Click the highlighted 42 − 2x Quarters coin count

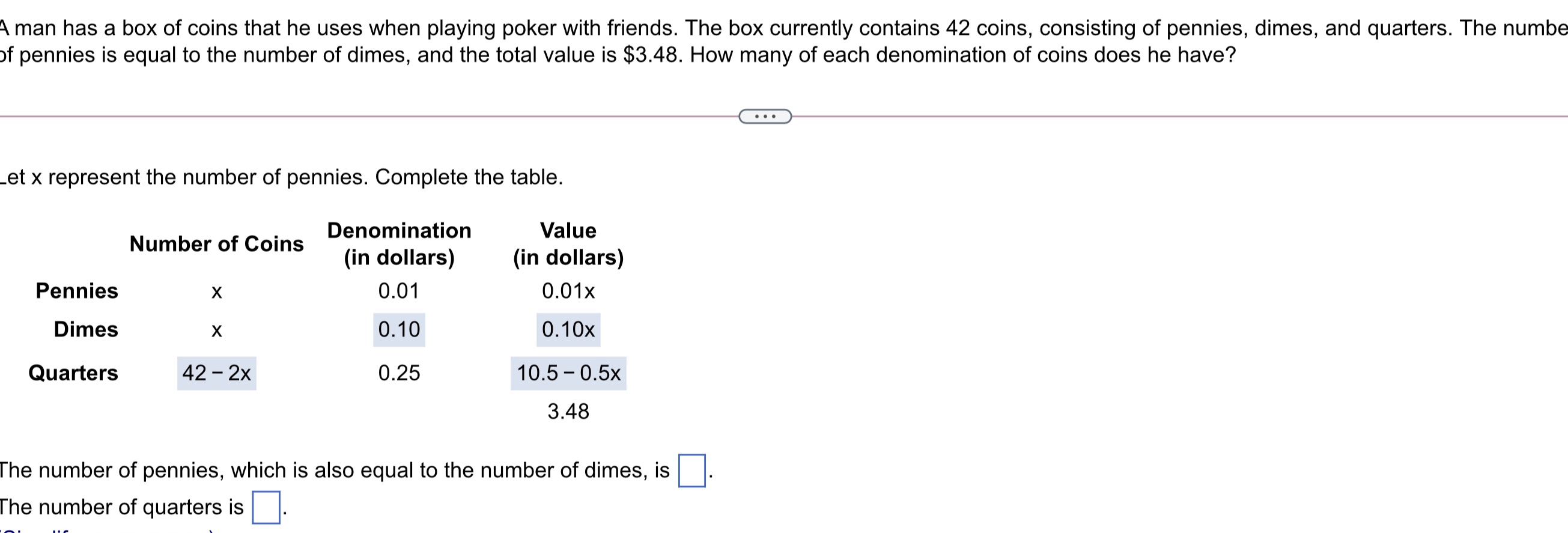216,374
